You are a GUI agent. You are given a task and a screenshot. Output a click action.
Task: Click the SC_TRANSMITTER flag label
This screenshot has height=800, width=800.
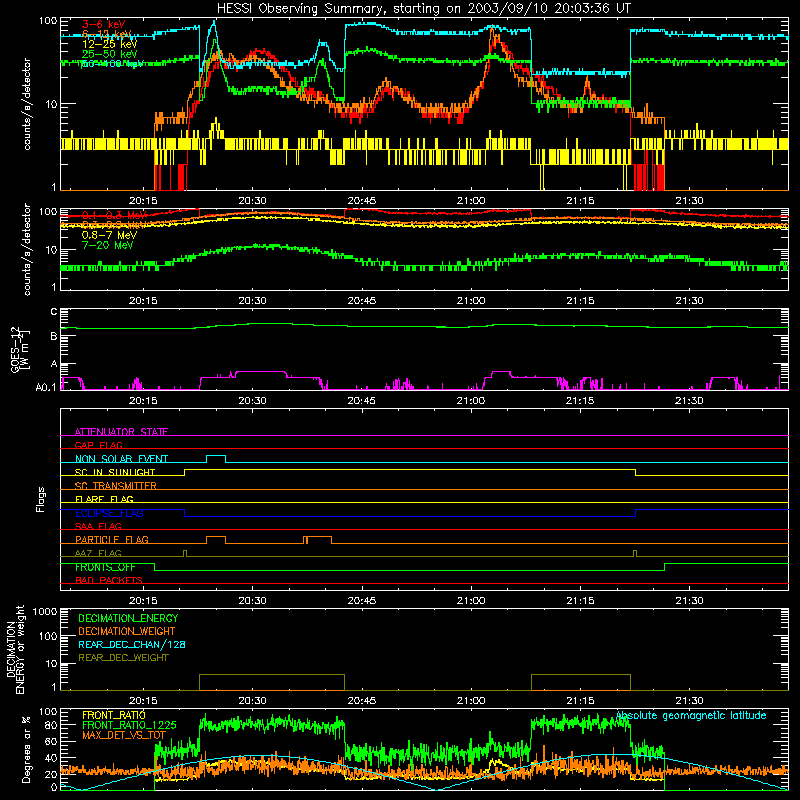click(116, 486)
